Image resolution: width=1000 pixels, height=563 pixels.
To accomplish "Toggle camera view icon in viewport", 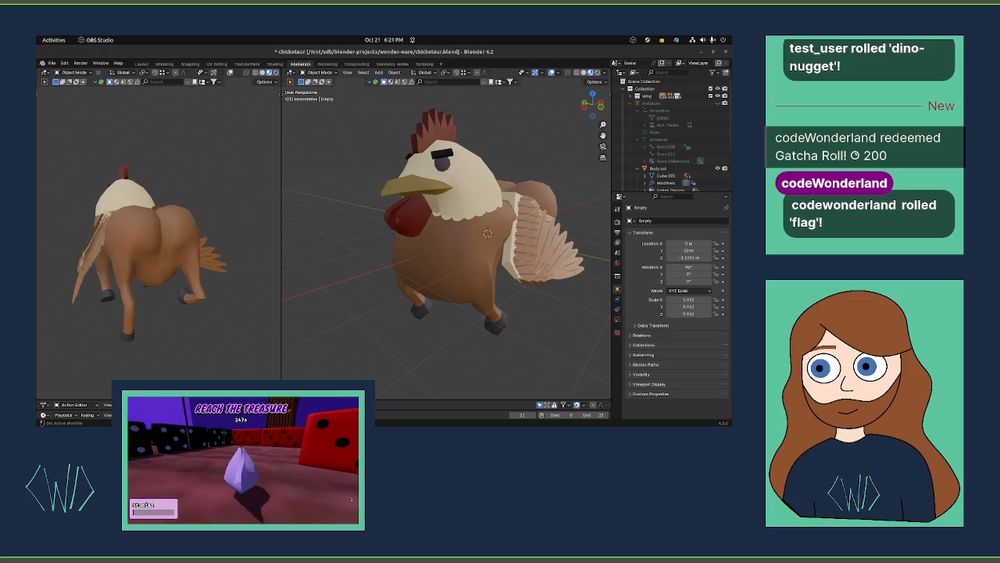I will pos(603,146).
